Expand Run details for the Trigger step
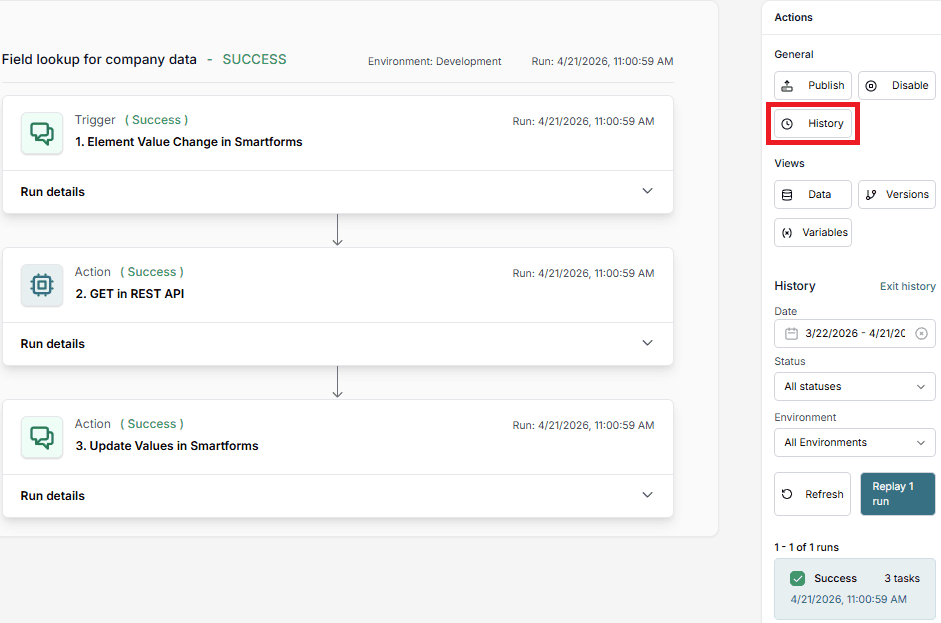Image resolution: width=941 pixels, height=623 pixels. click(x=338, y=191)
